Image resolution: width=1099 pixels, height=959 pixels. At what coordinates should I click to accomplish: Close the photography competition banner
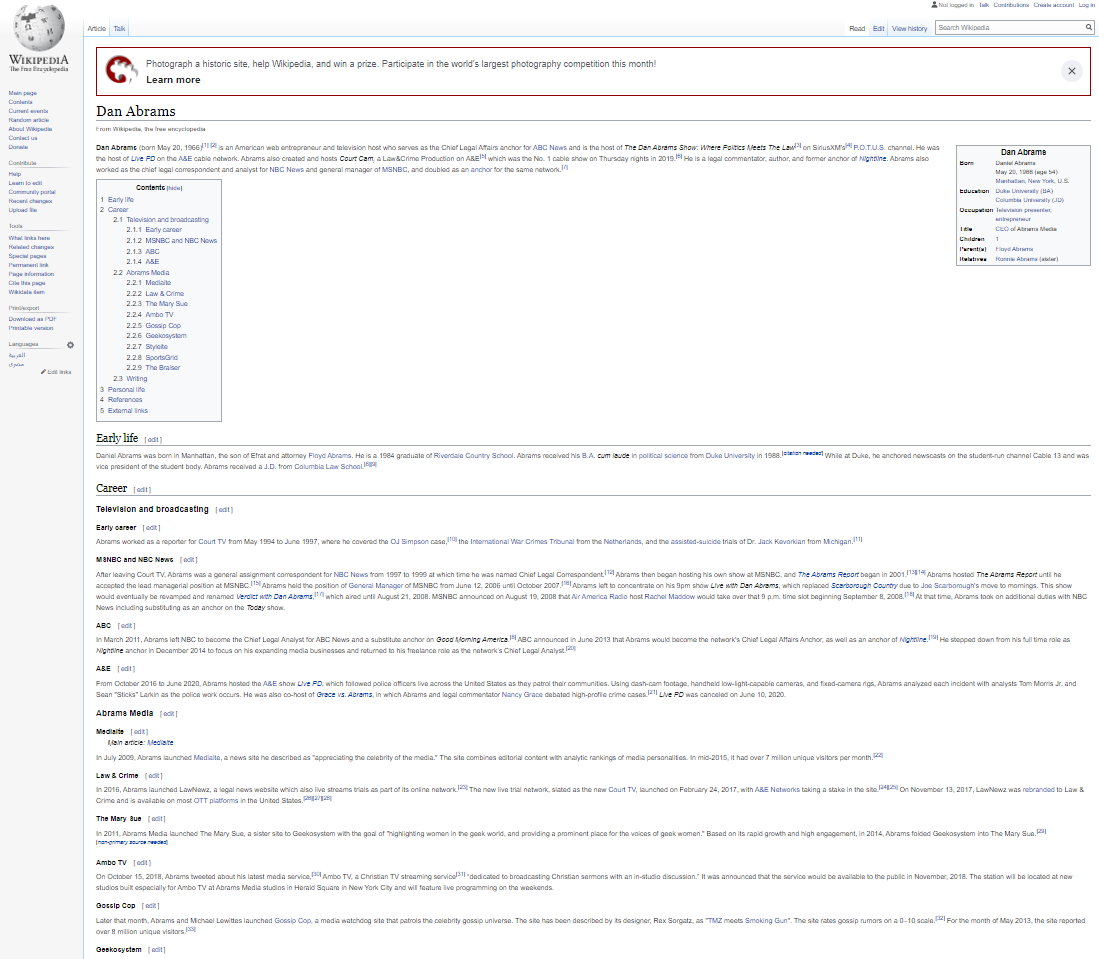(x=1072, y=71)
